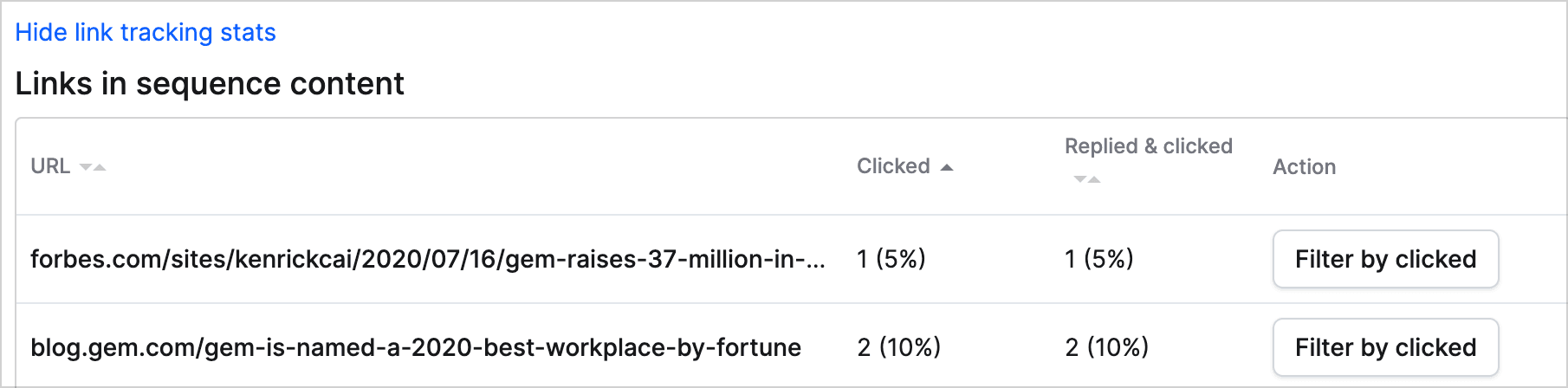Click the 1 (5%) Replied & clicked value

tap(1098, 259)
